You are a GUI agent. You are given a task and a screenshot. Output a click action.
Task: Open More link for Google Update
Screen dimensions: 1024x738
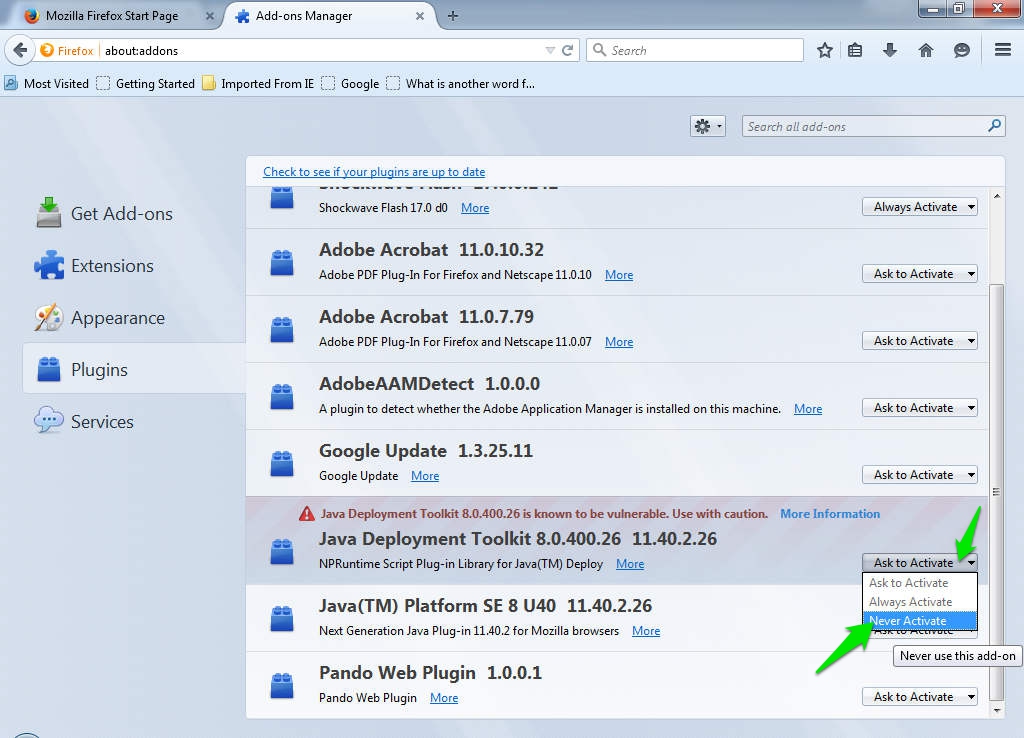(x=424, y=476)
